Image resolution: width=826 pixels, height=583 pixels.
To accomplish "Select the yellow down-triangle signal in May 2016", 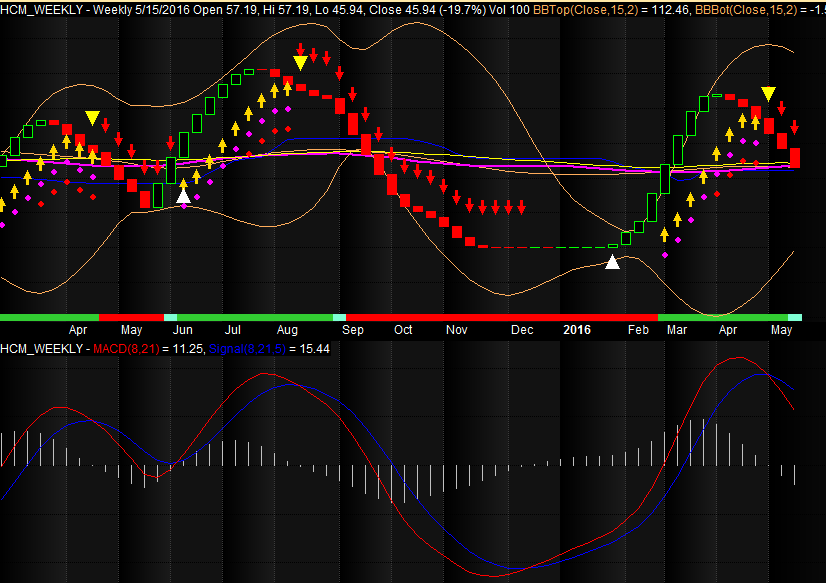I will pos(768,94).
